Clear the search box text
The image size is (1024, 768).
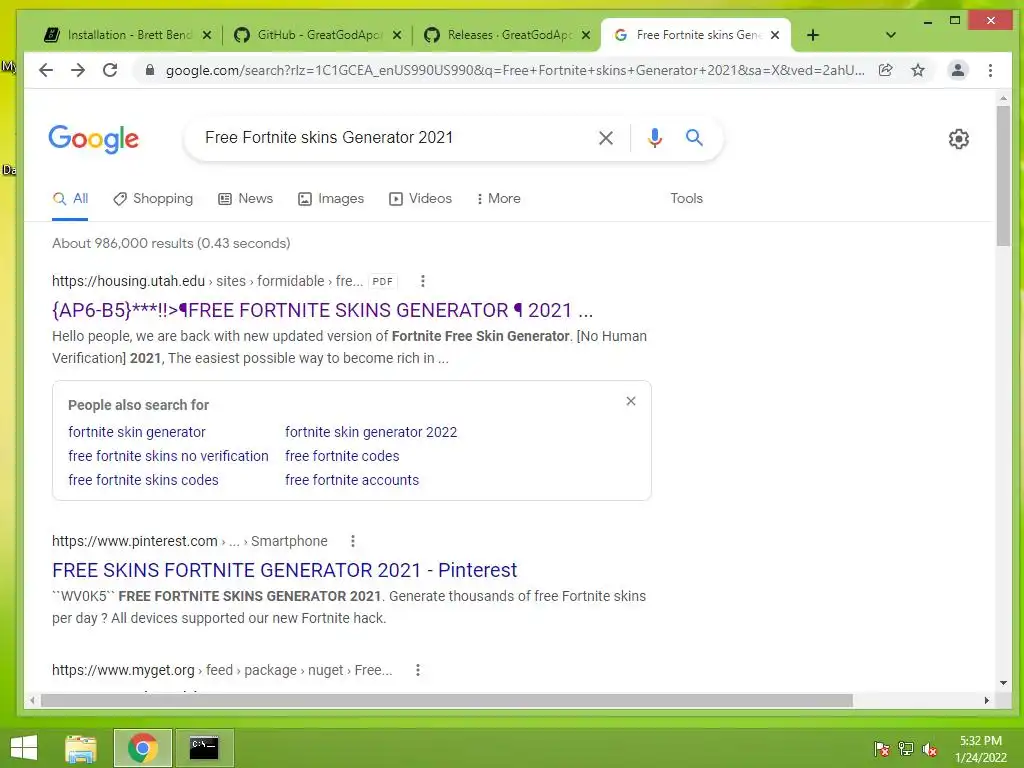click(605, 138)
